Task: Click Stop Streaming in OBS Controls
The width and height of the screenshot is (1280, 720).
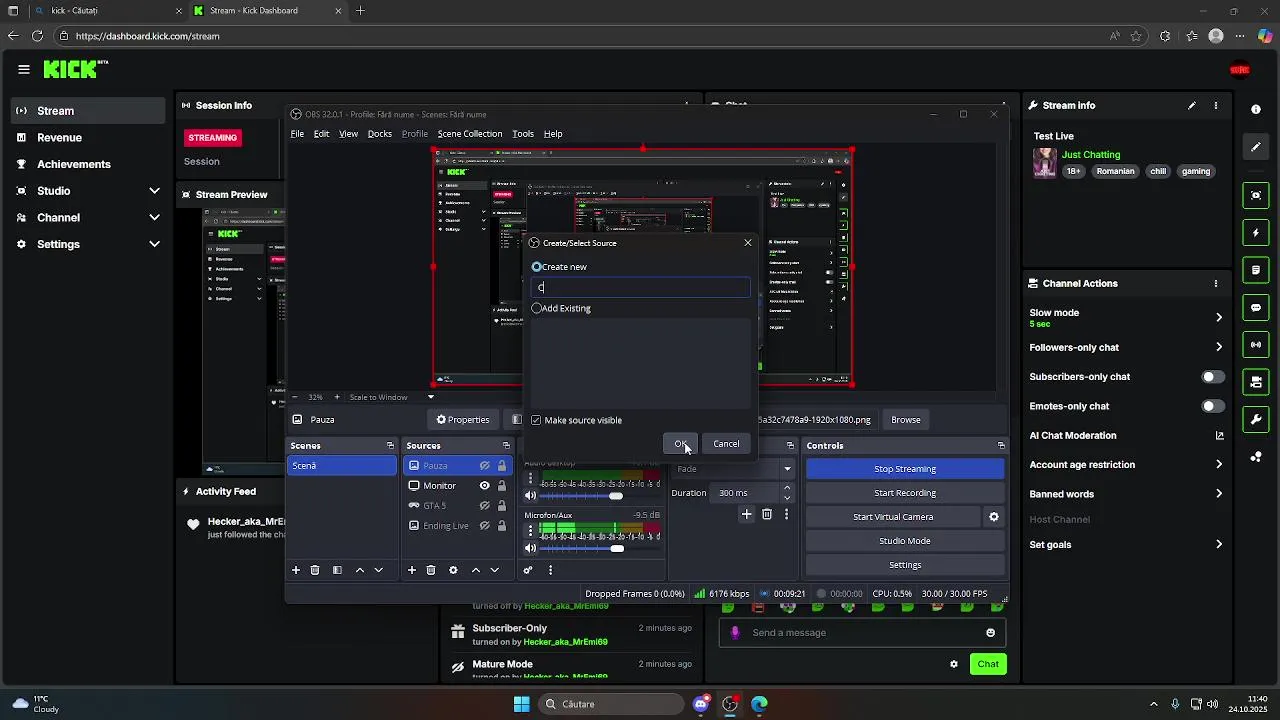Action: click(905, 469)
